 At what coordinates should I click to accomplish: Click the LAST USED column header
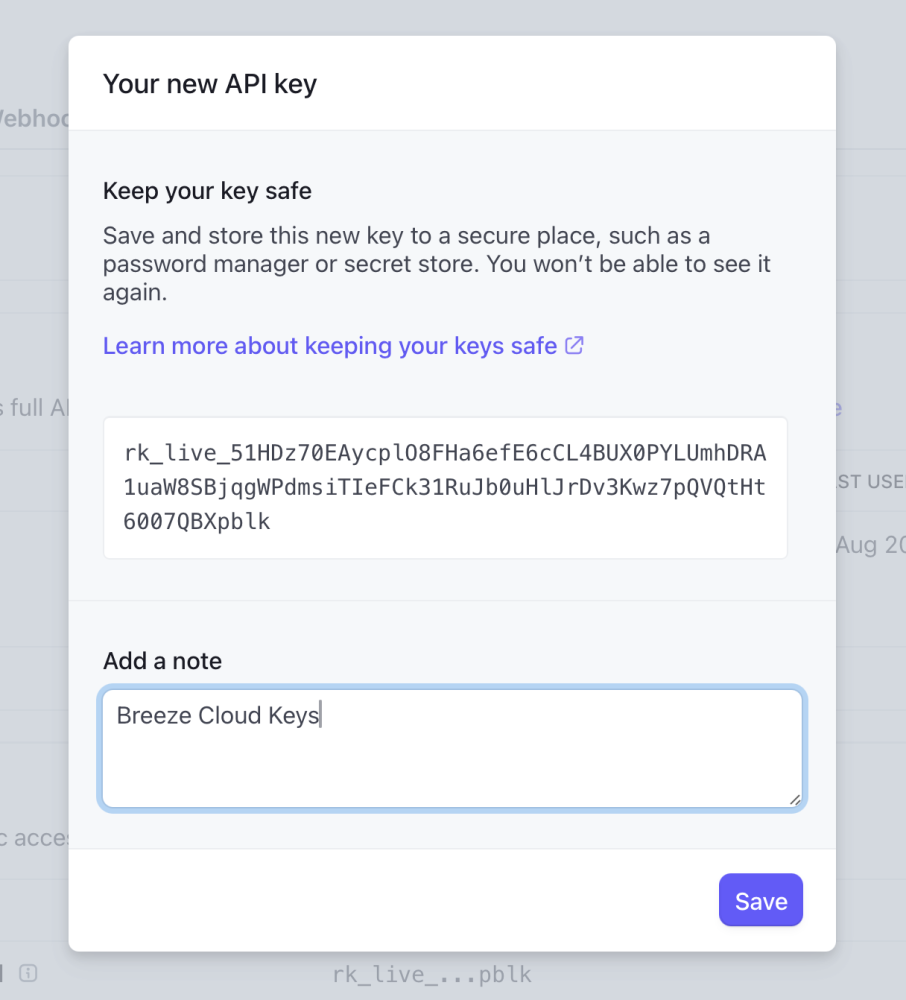(870, 483)
